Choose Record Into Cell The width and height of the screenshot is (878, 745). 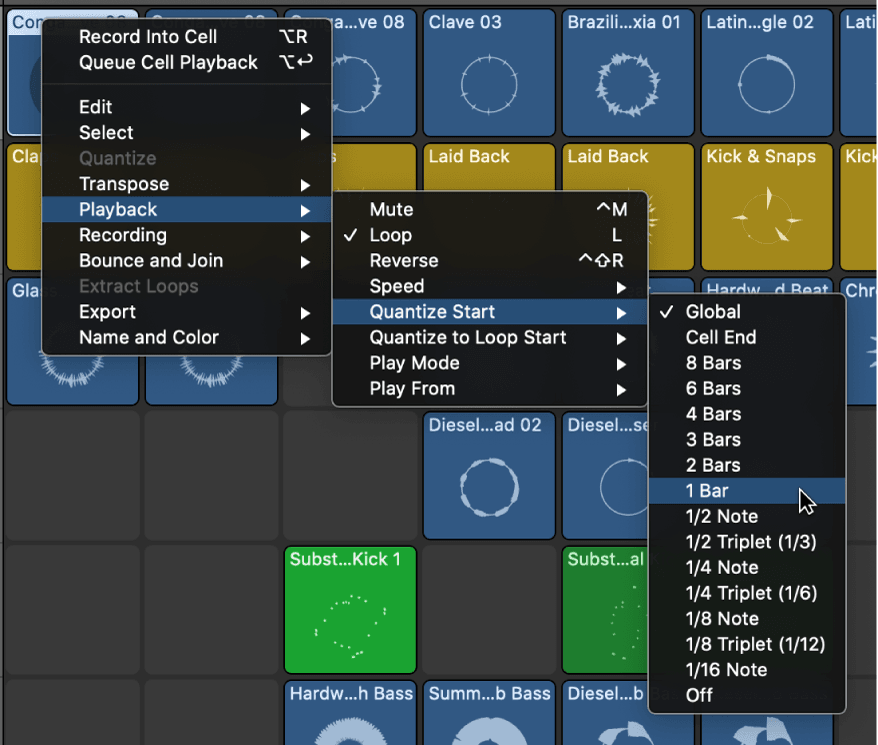click(x=186, y=37)
